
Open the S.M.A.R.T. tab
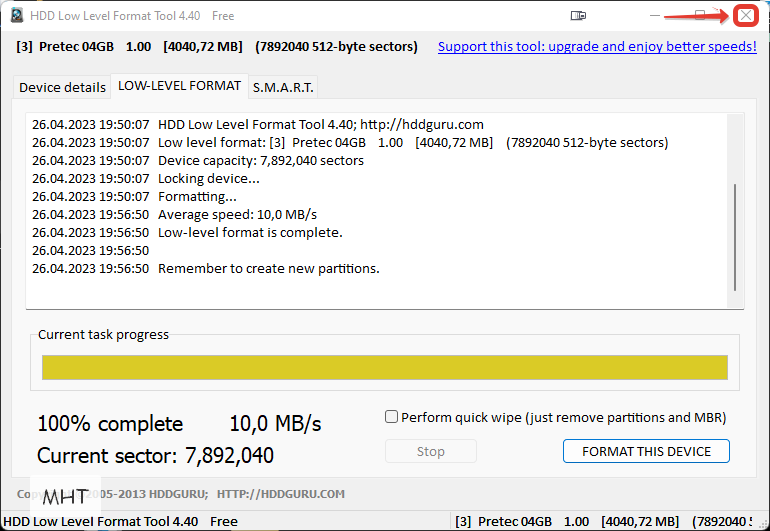[x=283, y=87]
